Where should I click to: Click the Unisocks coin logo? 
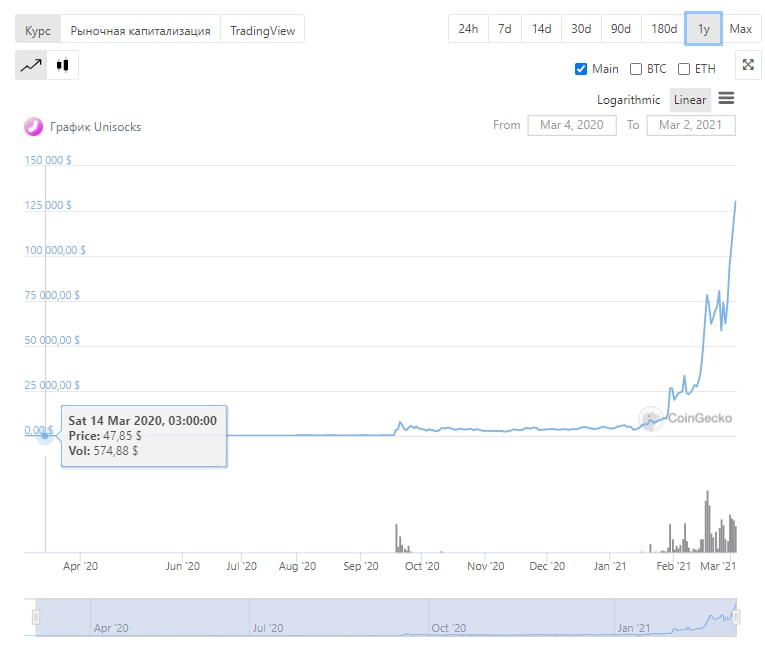click(34, 127)
